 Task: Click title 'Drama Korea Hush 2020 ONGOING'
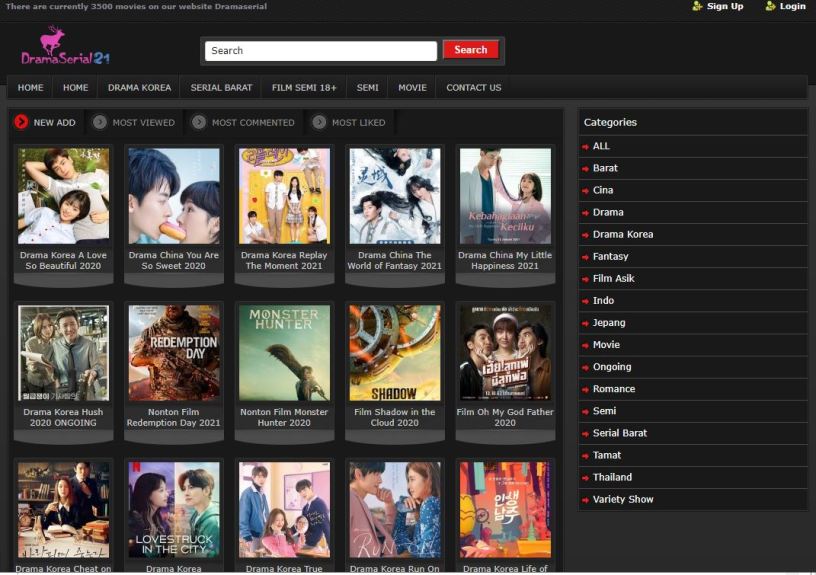[63, 417]
